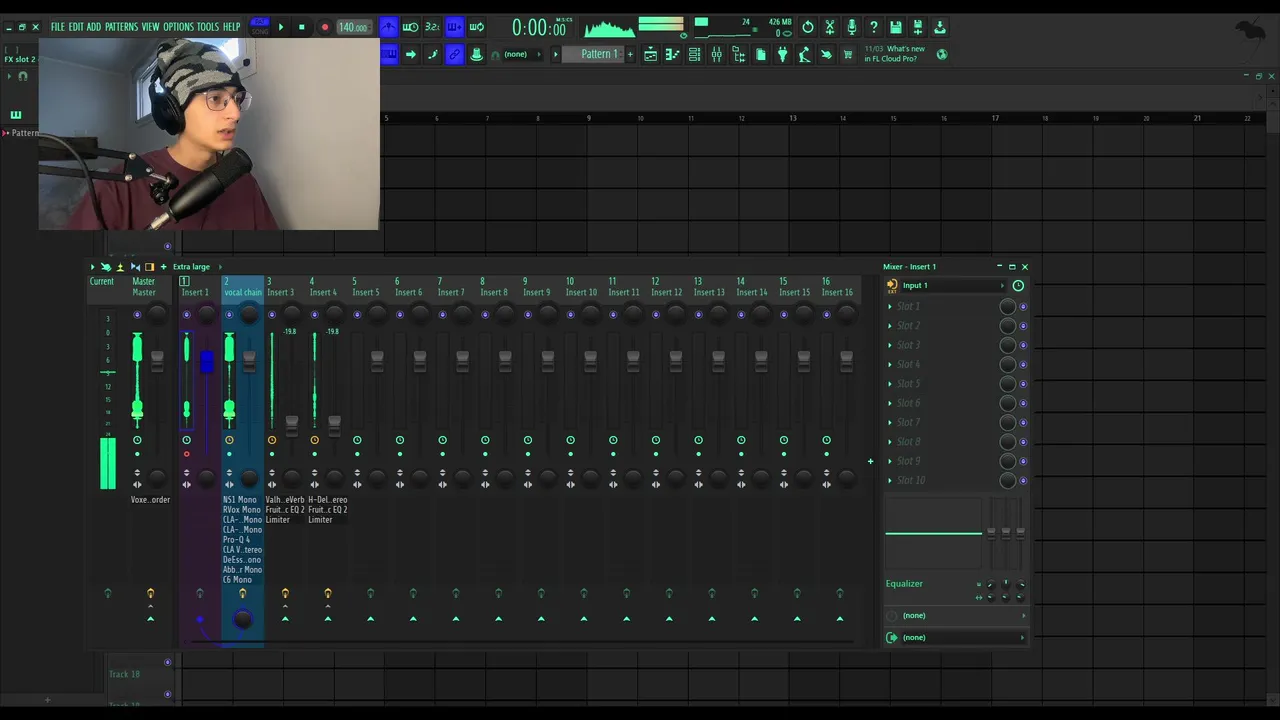Open the content library shopping cart icon

point(849,54)
